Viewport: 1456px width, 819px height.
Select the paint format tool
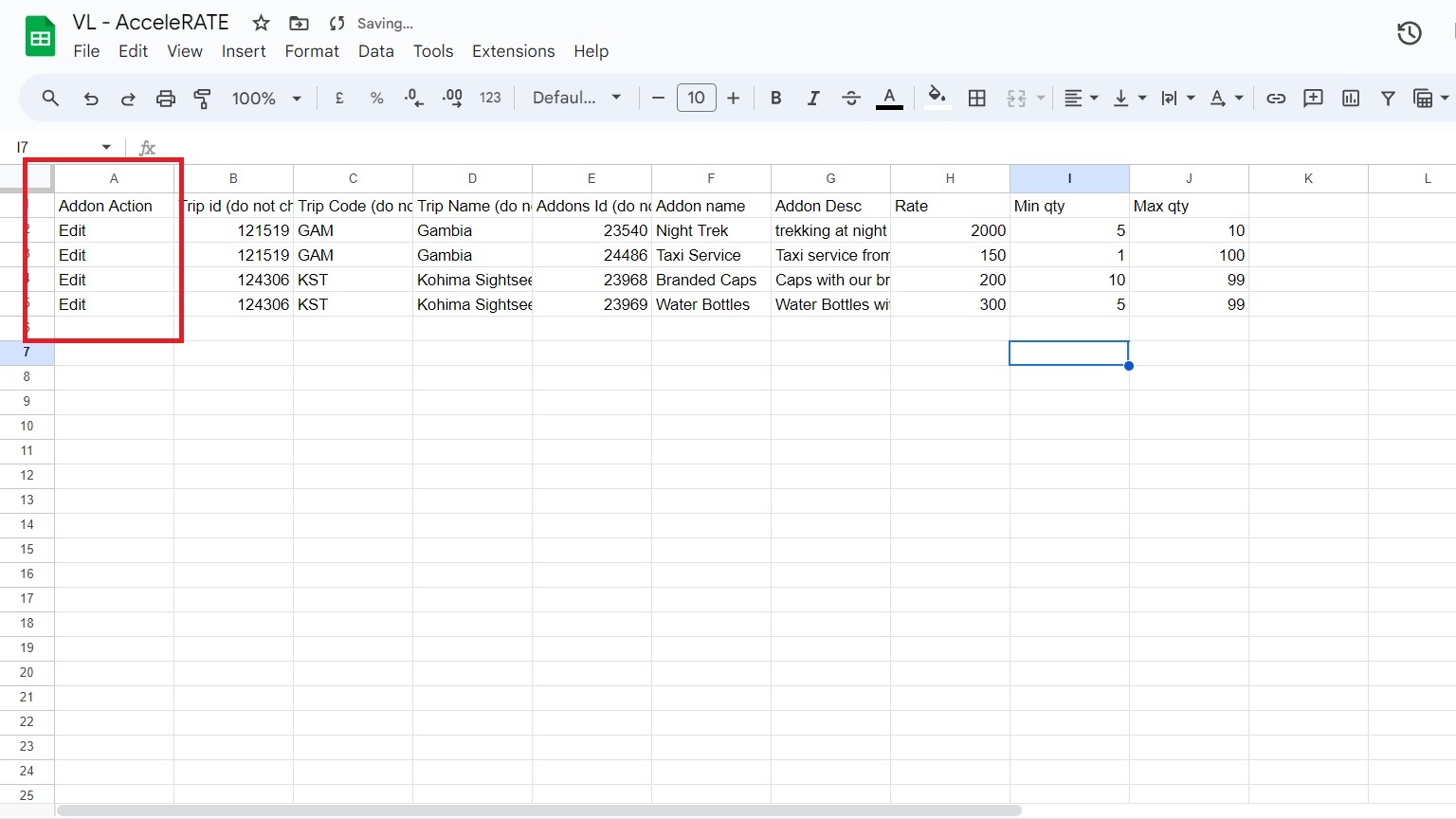coord(202,98)
